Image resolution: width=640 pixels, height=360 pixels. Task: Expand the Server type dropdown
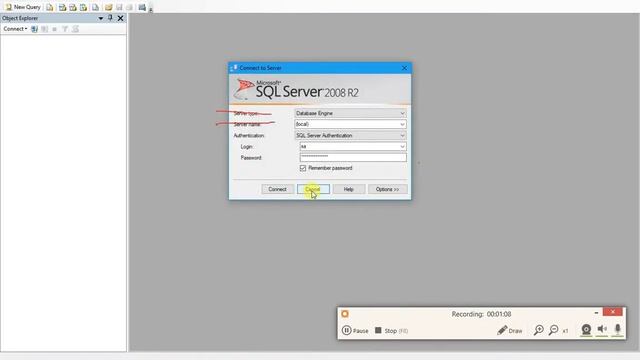click(x=402, y=113)
